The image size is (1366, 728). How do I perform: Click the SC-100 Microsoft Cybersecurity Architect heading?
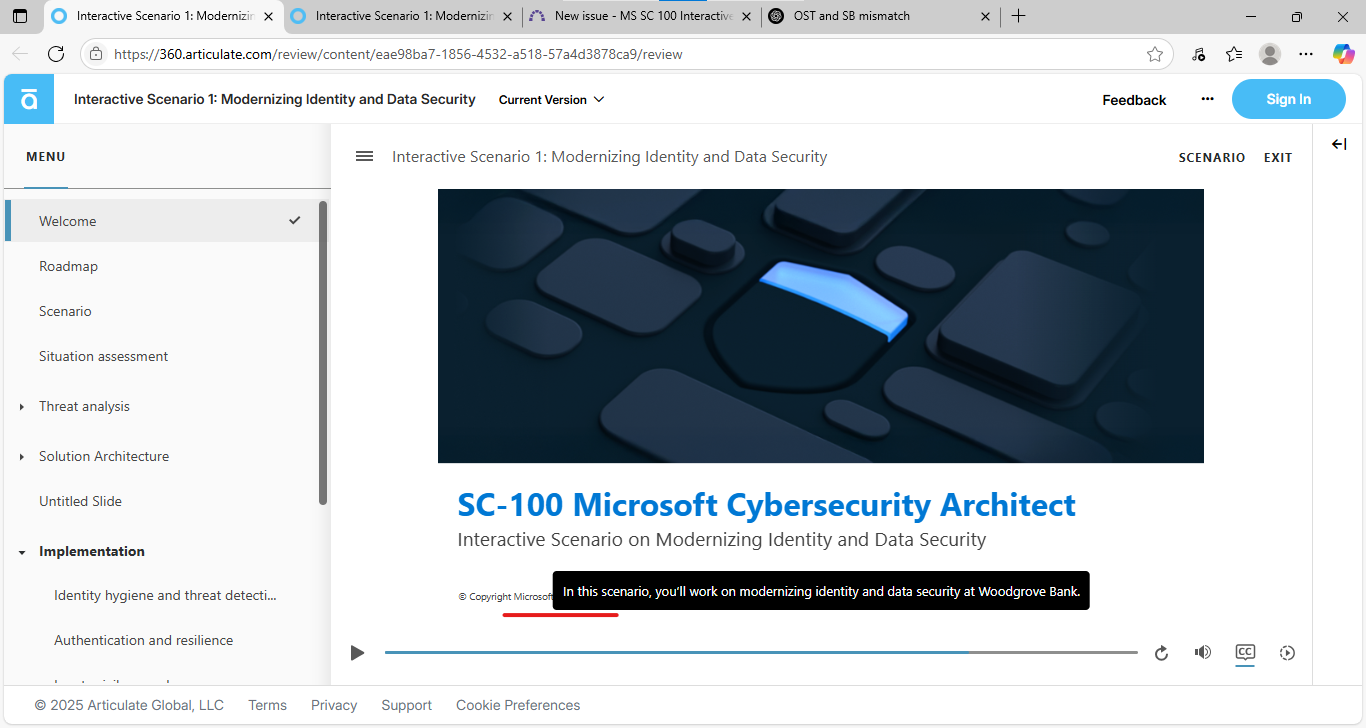click(767, 505)
